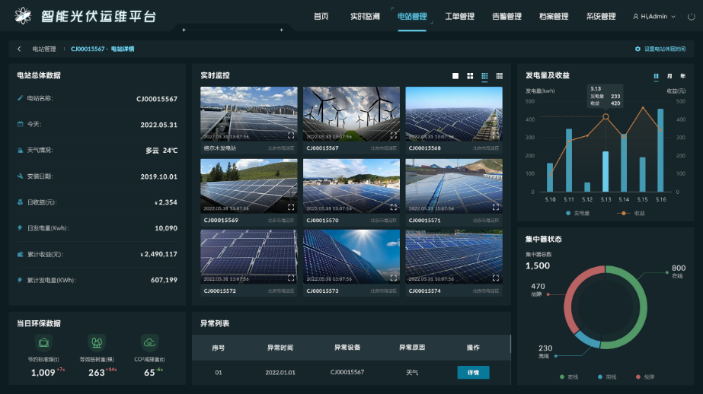
Task: Expand CJ00015572 feed to fullscreen
Action: pos(291,278)
